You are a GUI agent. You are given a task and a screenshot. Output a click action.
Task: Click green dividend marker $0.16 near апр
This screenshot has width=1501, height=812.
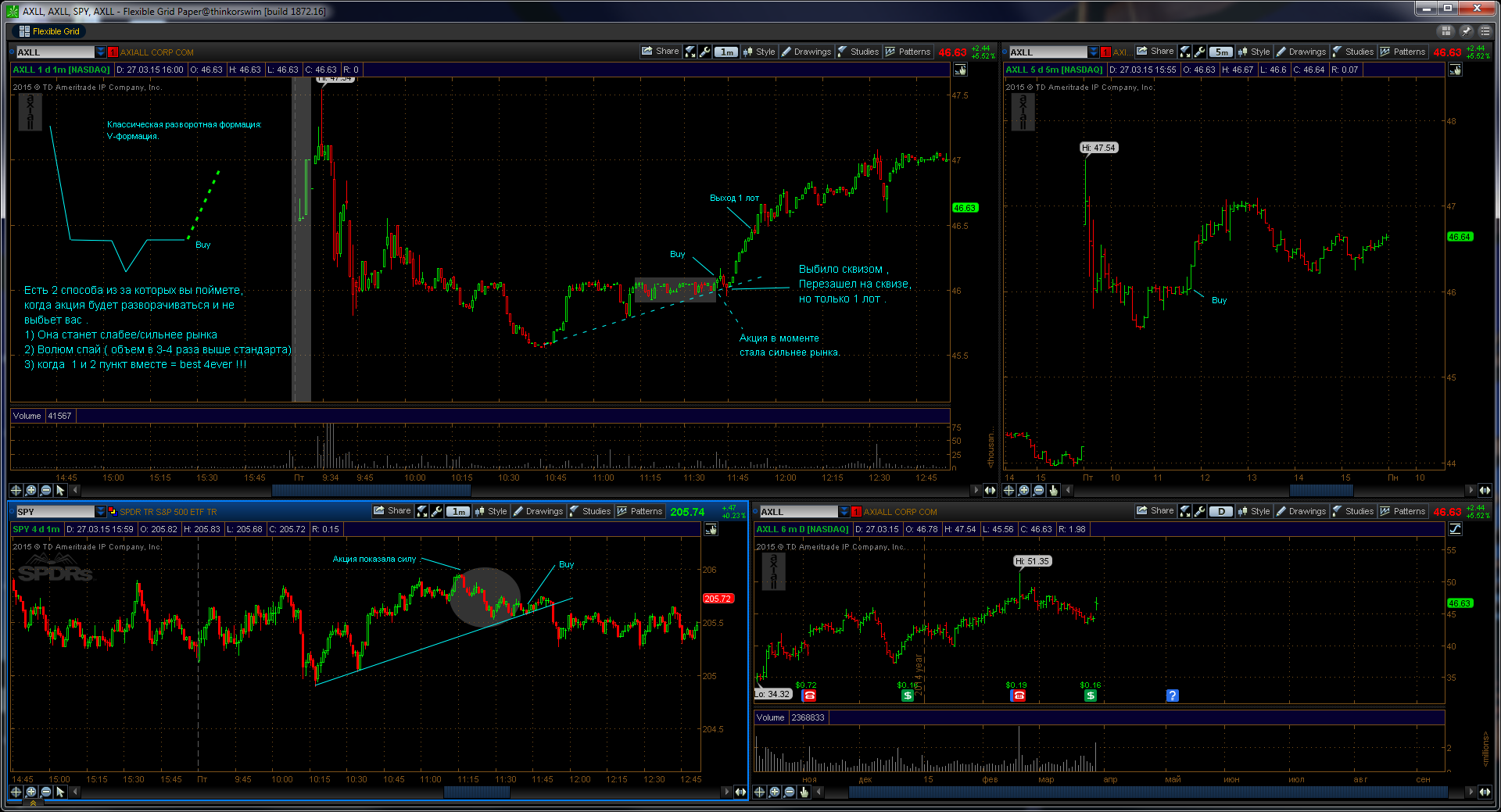[1091, 696]
